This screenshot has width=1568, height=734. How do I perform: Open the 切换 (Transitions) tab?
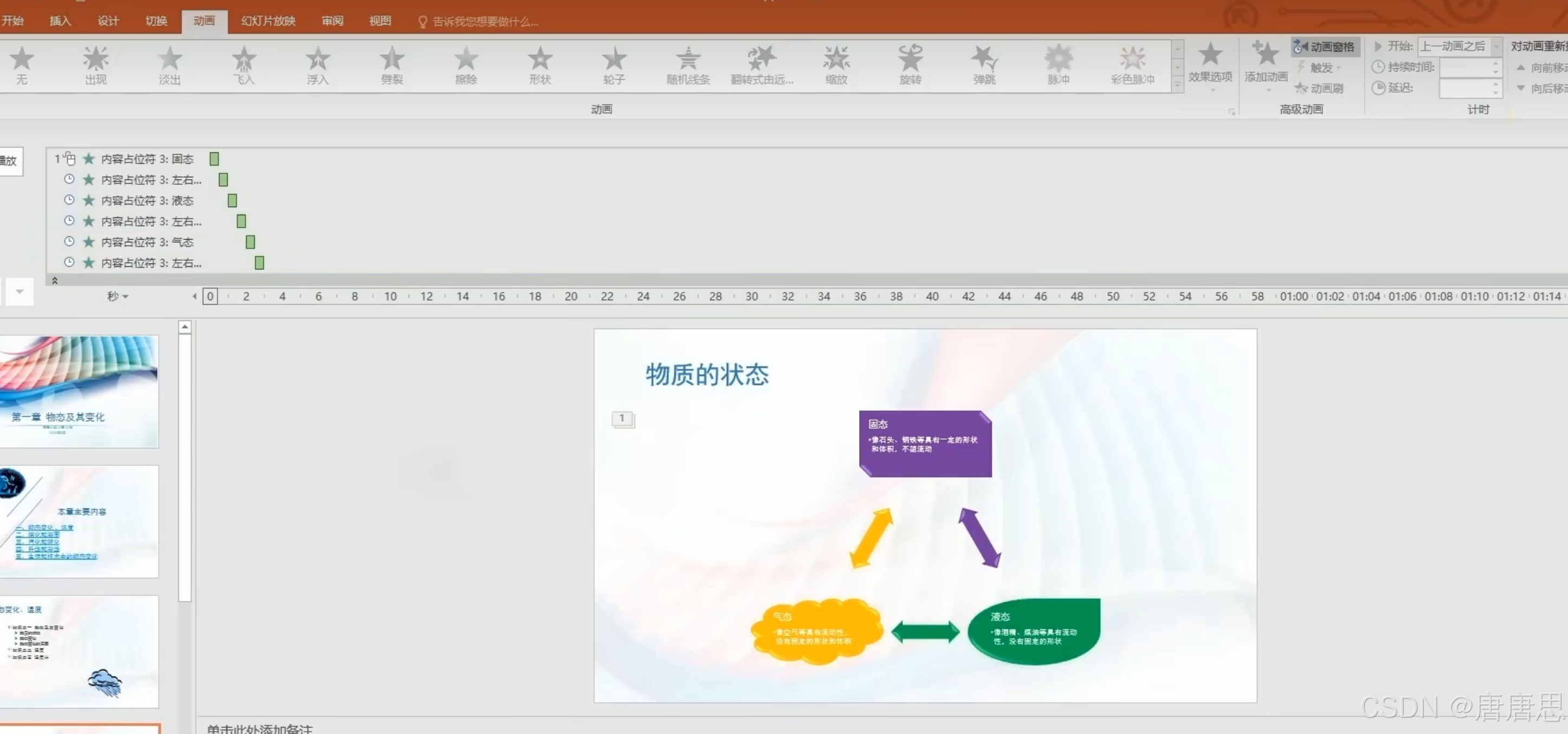coord(157,21)
